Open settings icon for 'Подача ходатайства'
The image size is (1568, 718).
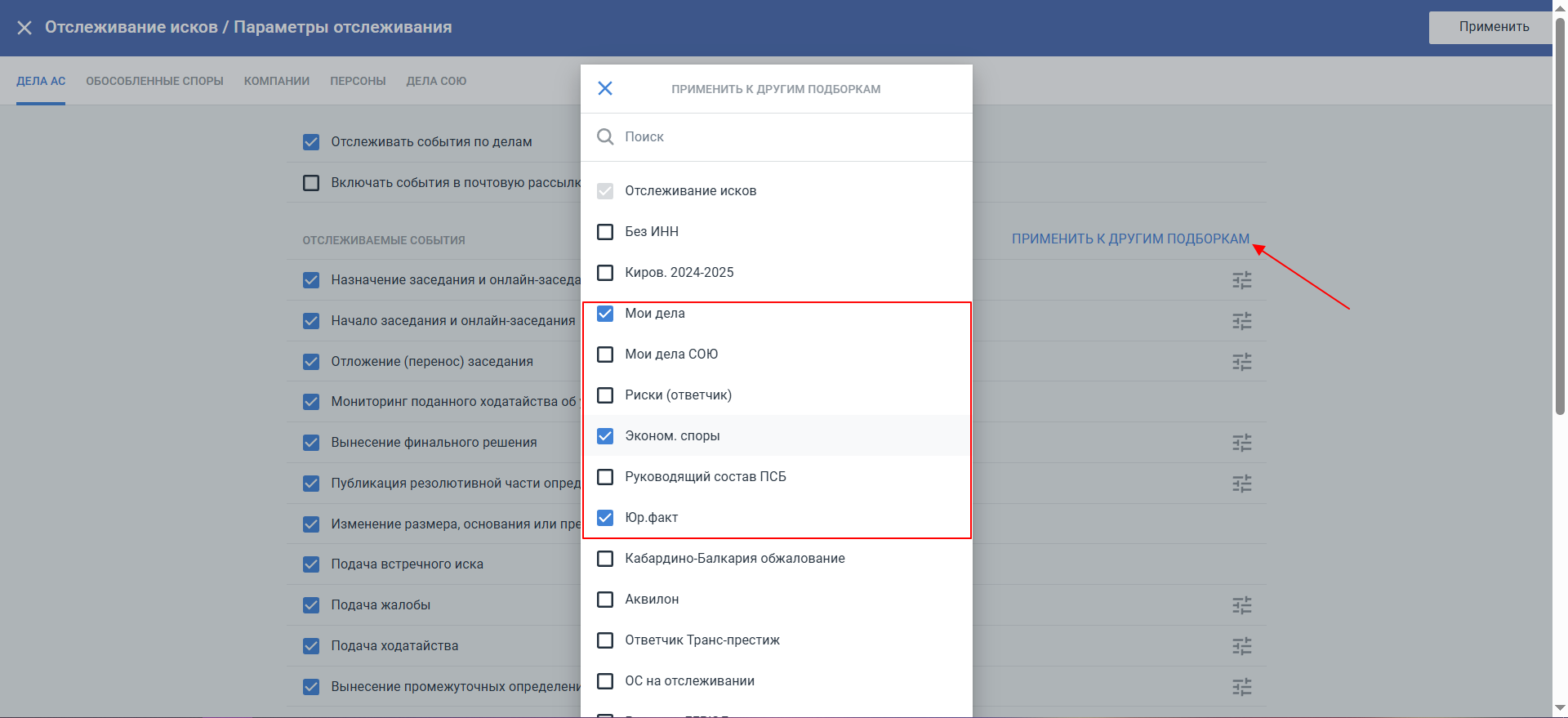click(1241, 646)
